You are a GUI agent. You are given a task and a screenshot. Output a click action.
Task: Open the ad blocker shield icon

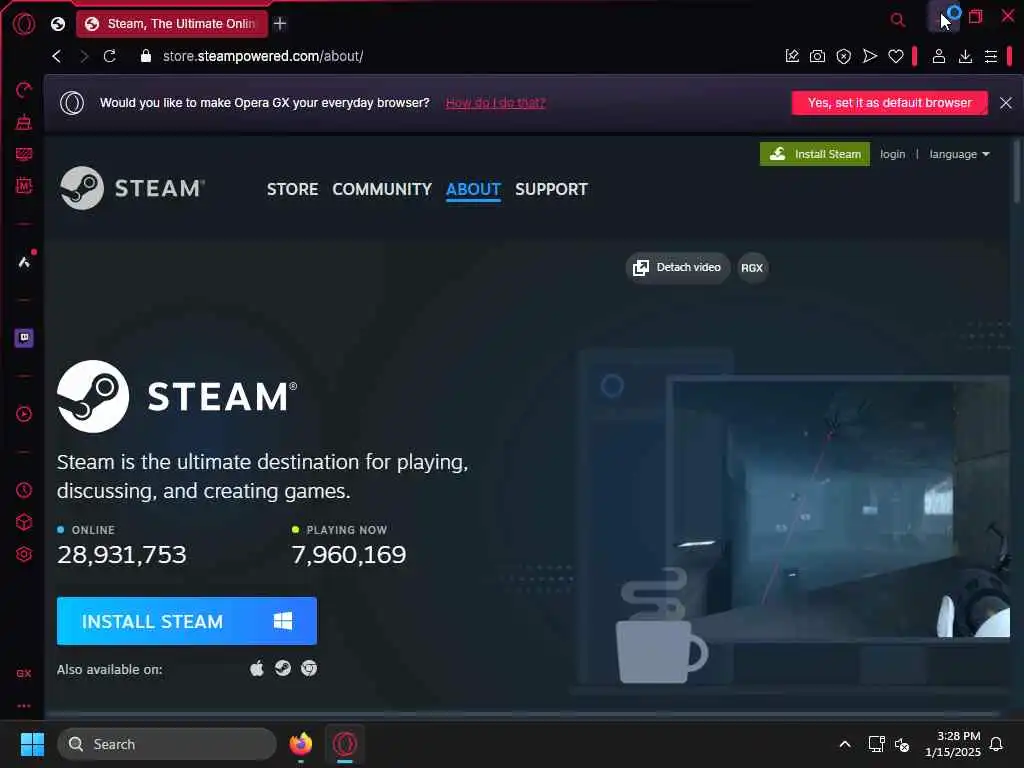(x=843, y=56)
